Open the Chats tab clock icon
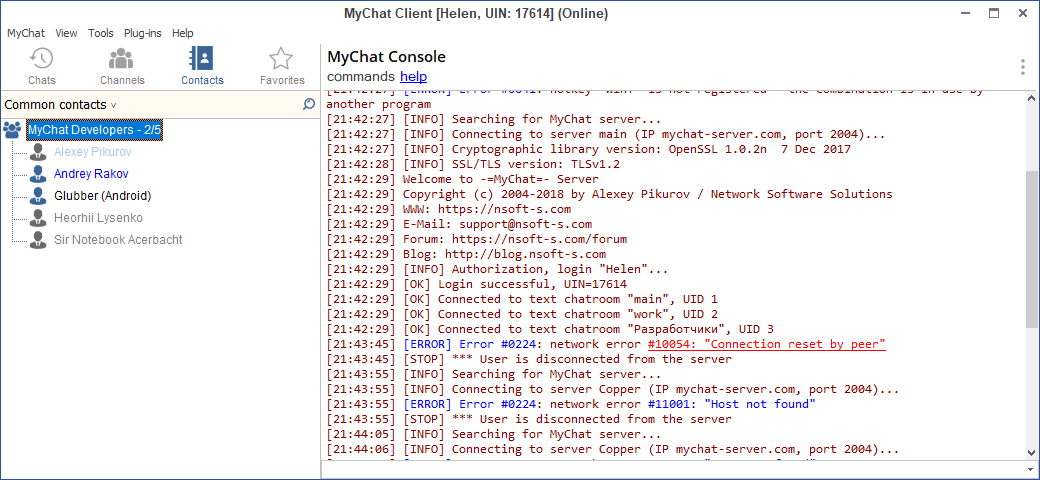This screenshot has width=1040, height=480. (41, 58)
